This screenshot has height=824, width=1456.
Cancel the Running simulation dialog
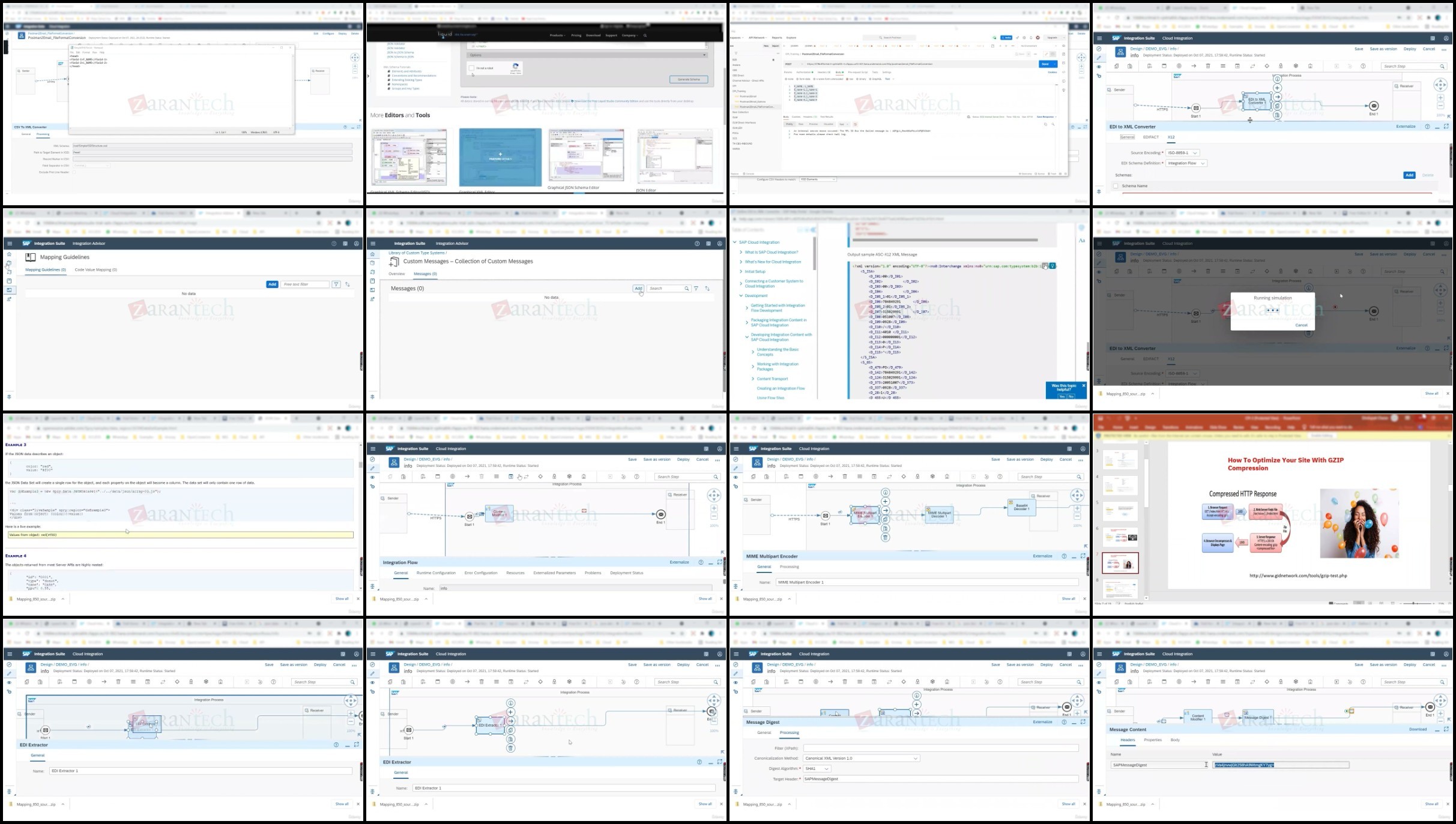pos(1301,325)
